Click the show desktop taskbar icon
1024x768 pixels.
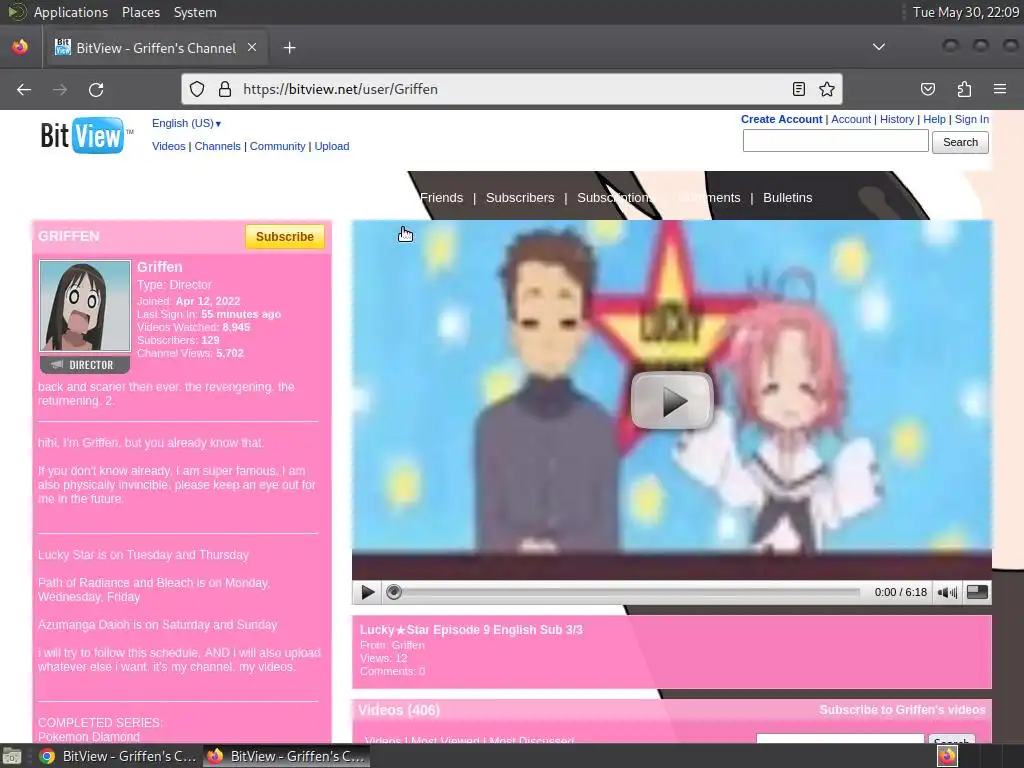12,756
